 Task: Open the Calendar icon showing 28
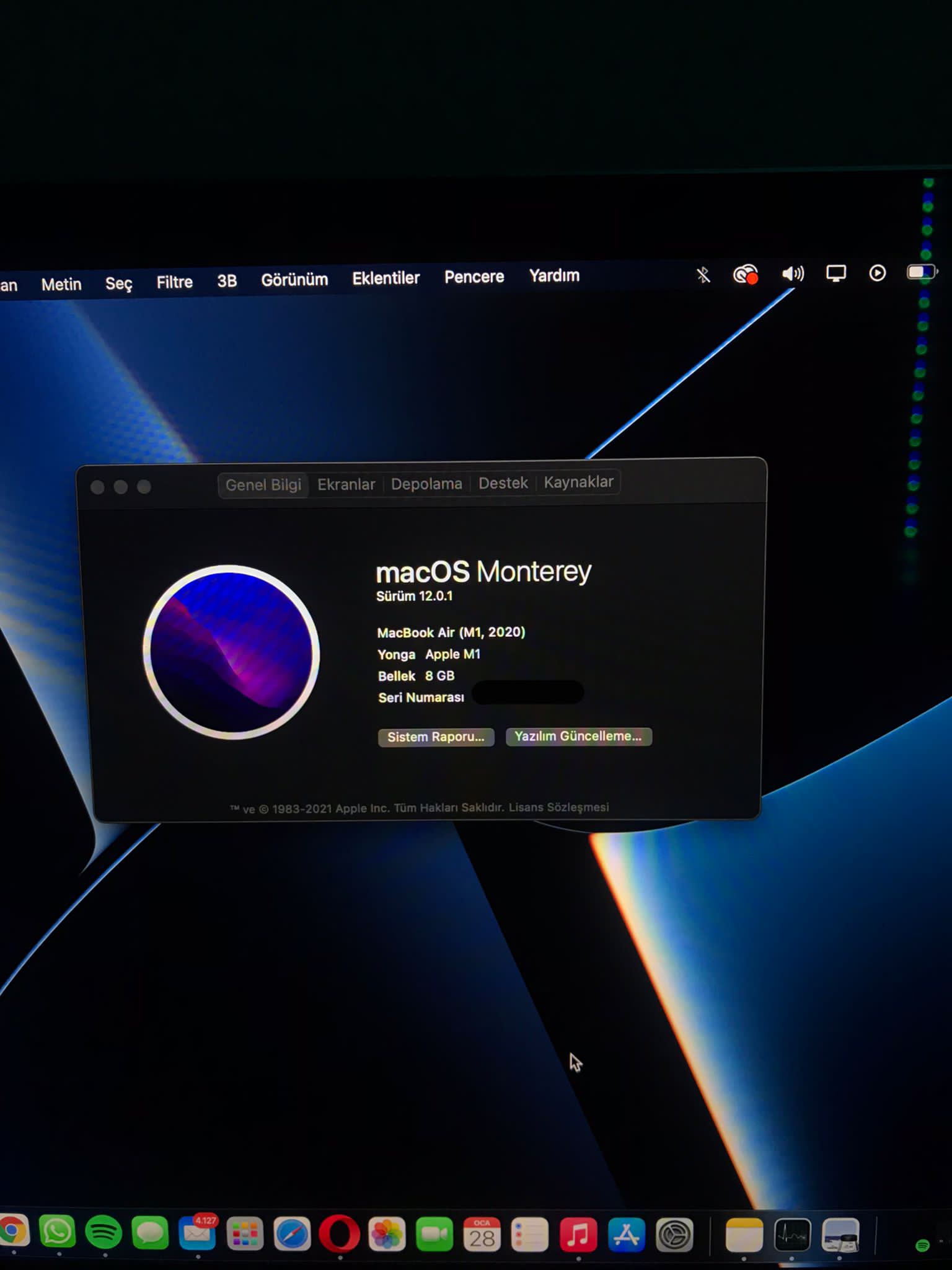point(482,1234)
